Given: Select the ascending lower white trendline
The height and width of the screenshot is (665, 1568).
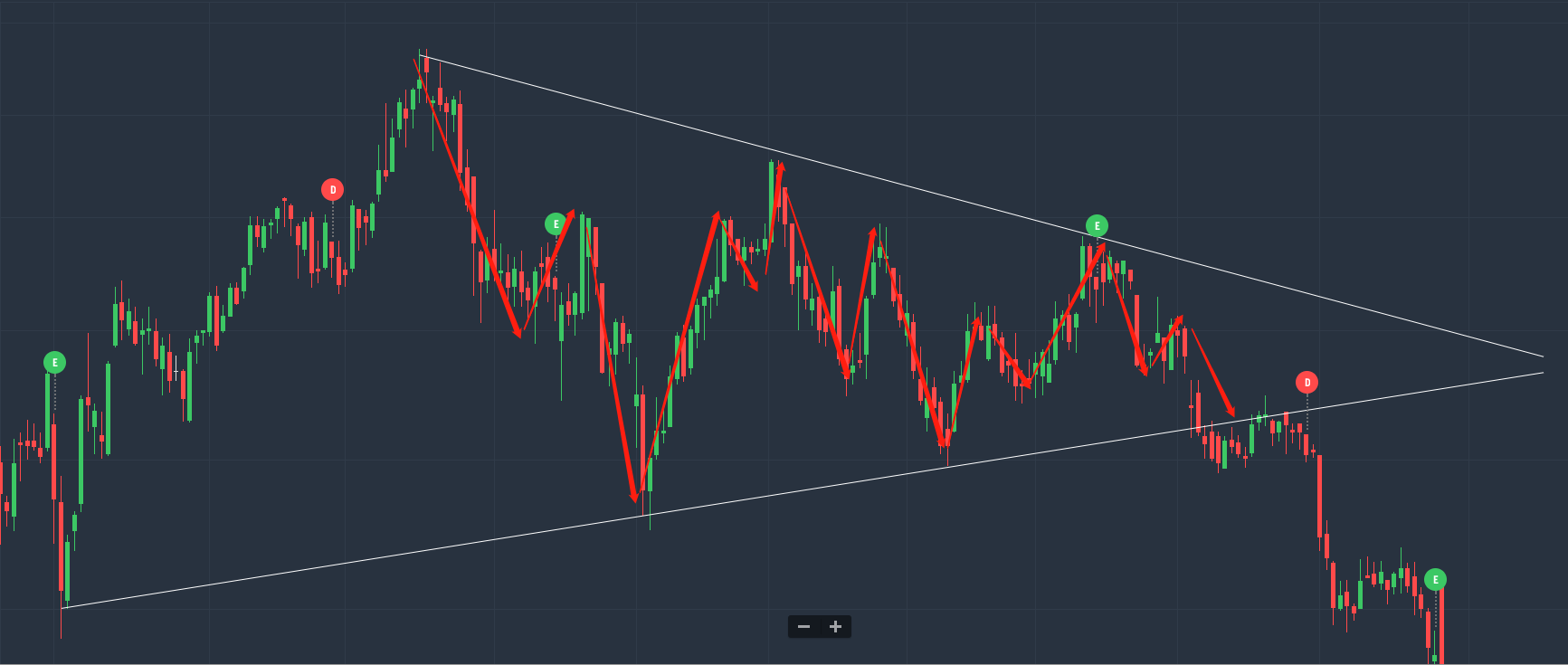Looking at the screenshot, I should coord(802,489).
